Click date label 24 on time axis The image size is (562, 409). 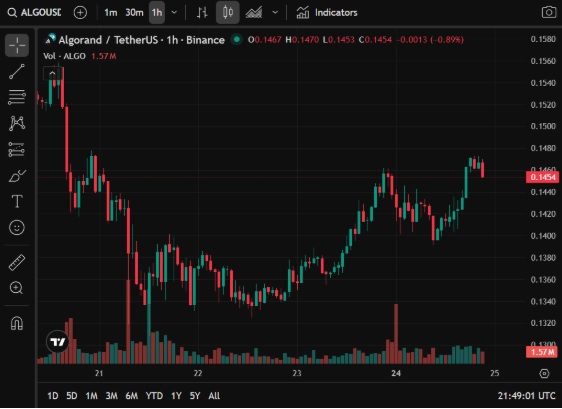[x=396, y=374]
